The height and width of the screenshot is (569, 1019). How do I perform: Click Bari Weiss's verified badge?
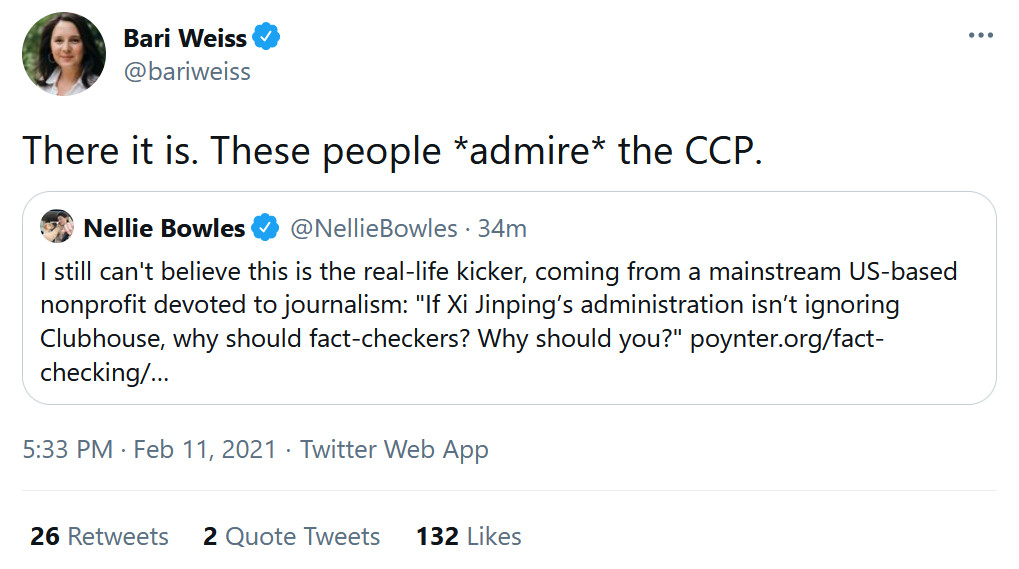coord(266,38)
